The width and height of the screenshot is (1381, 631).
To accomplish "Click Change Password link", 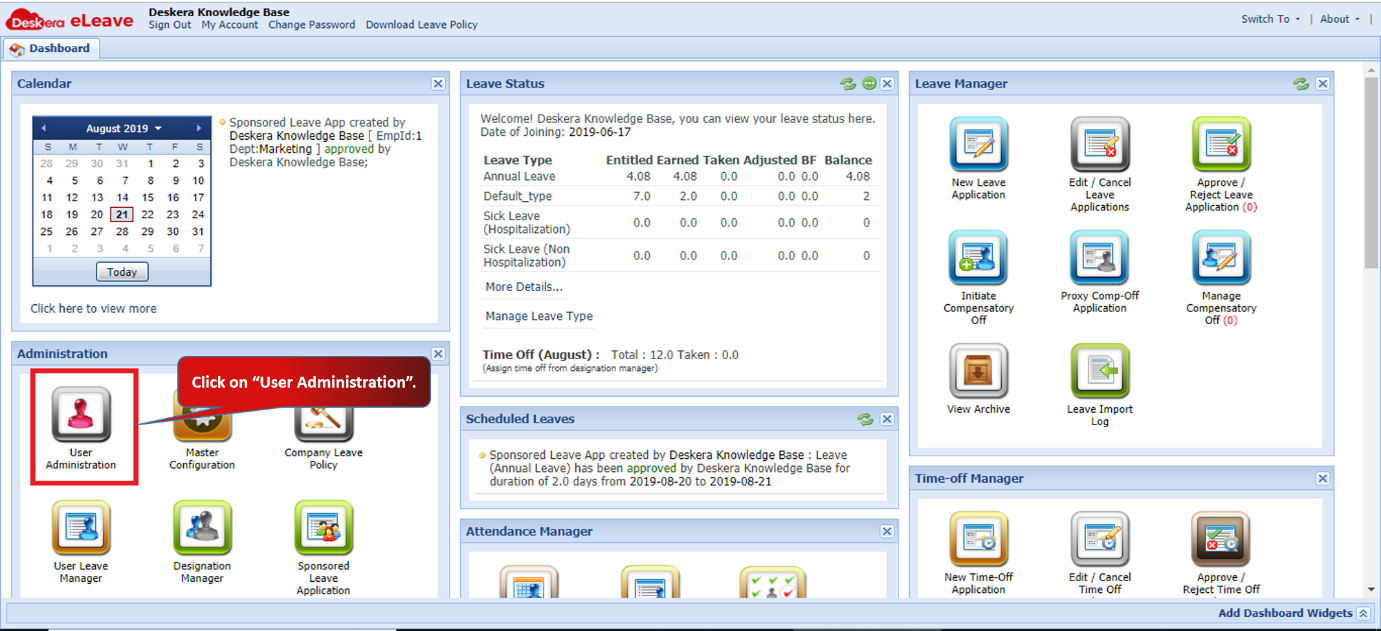I will [x=312, y=25].
